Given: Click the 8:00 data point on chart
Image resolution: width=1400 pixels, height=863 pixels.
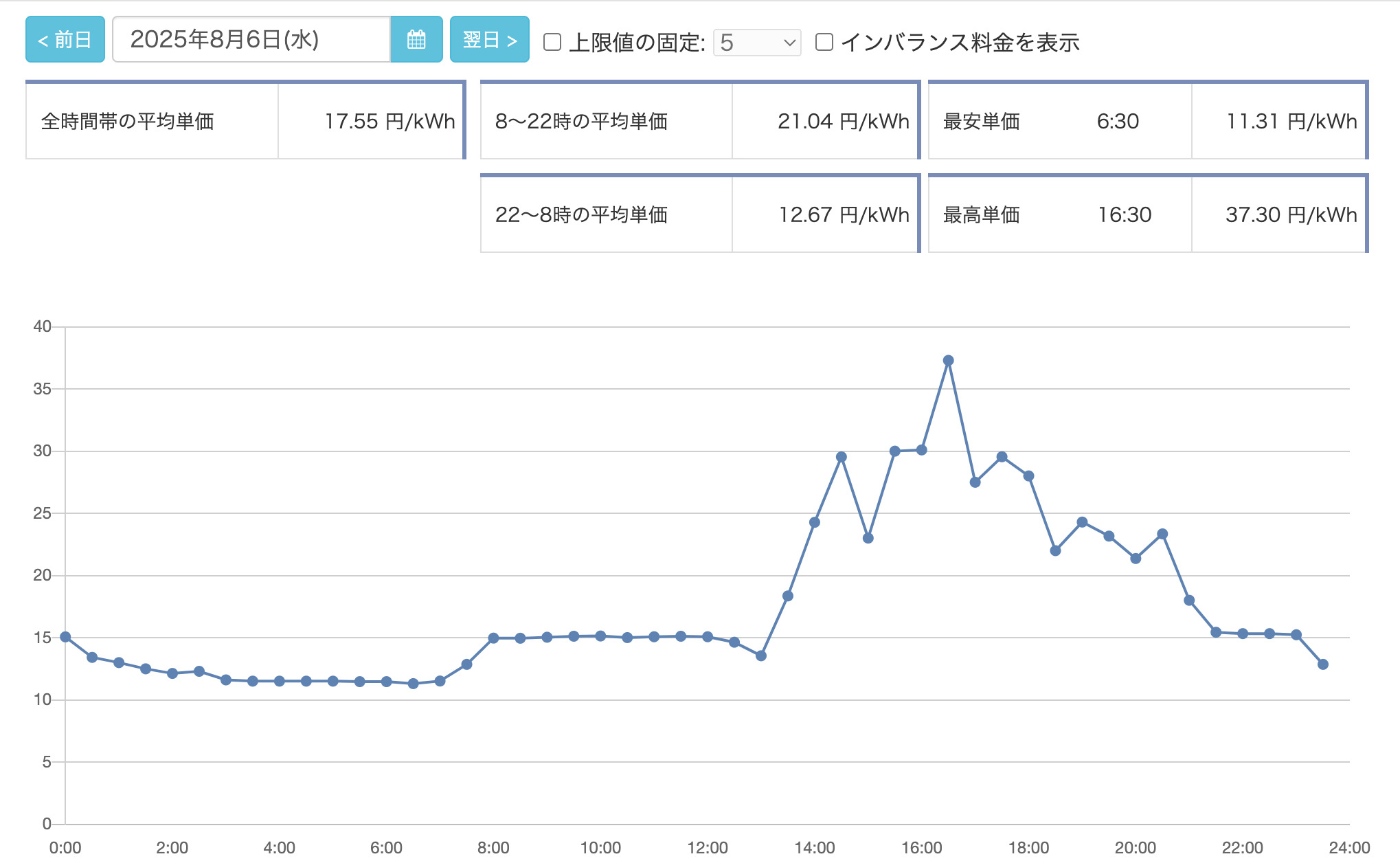Looking at the screenshot, I should coord(493,638).
